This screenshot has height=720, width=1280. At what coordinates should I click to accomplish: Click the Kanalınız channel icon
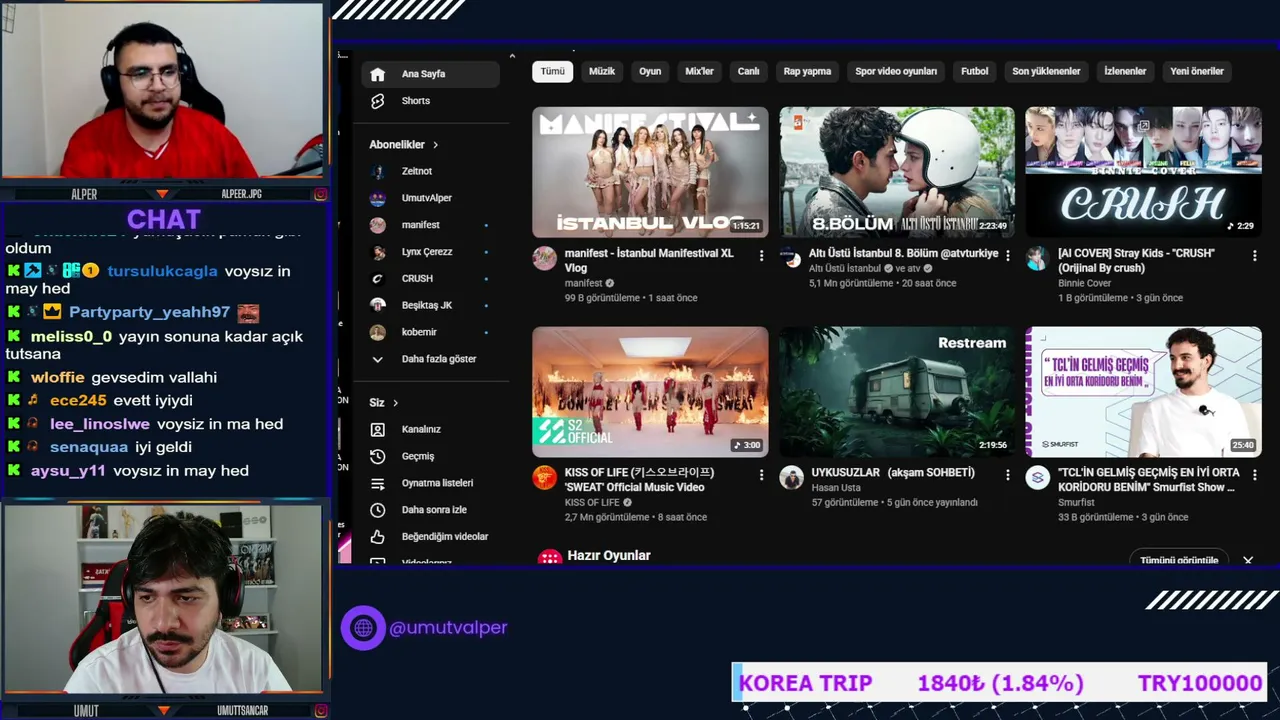click(377, 429)
